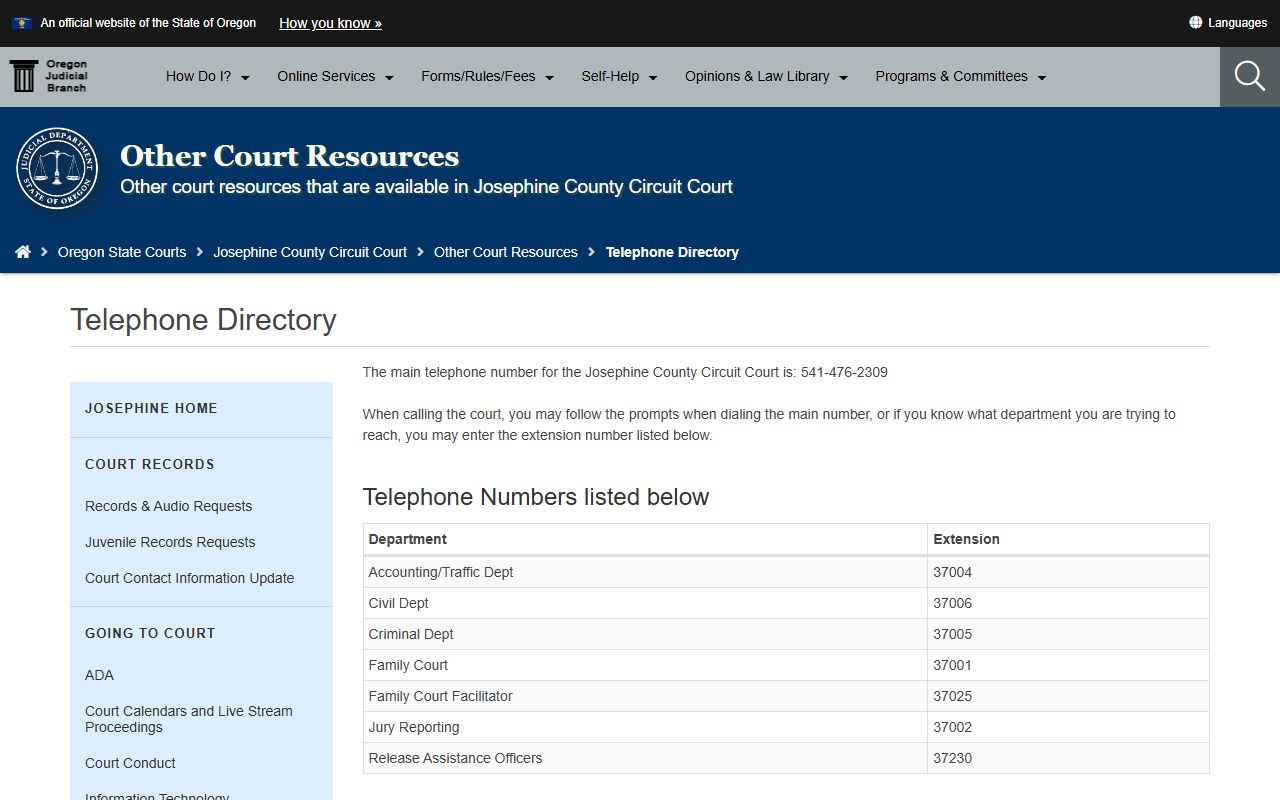
Task: Open the Forms/Rules/Fees menu
Action: pyautogui.click(x=488, y=76)
